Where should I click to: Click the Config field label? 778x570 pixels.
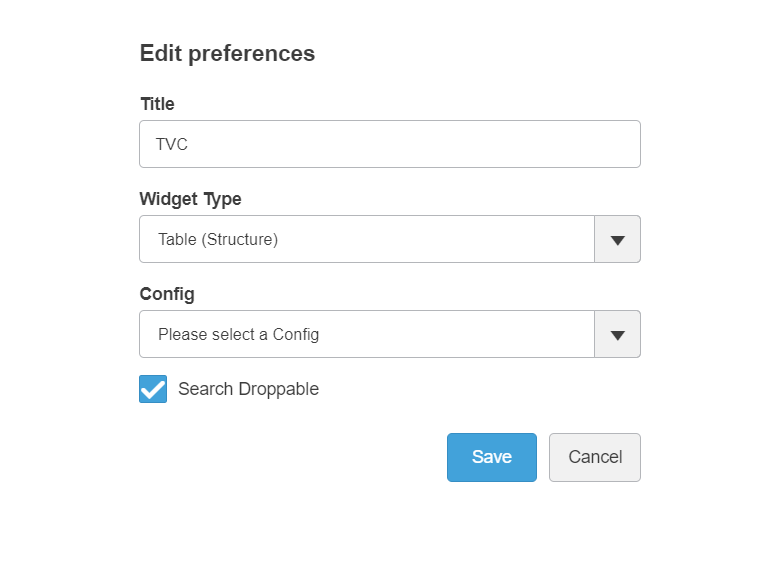(167, 294)
